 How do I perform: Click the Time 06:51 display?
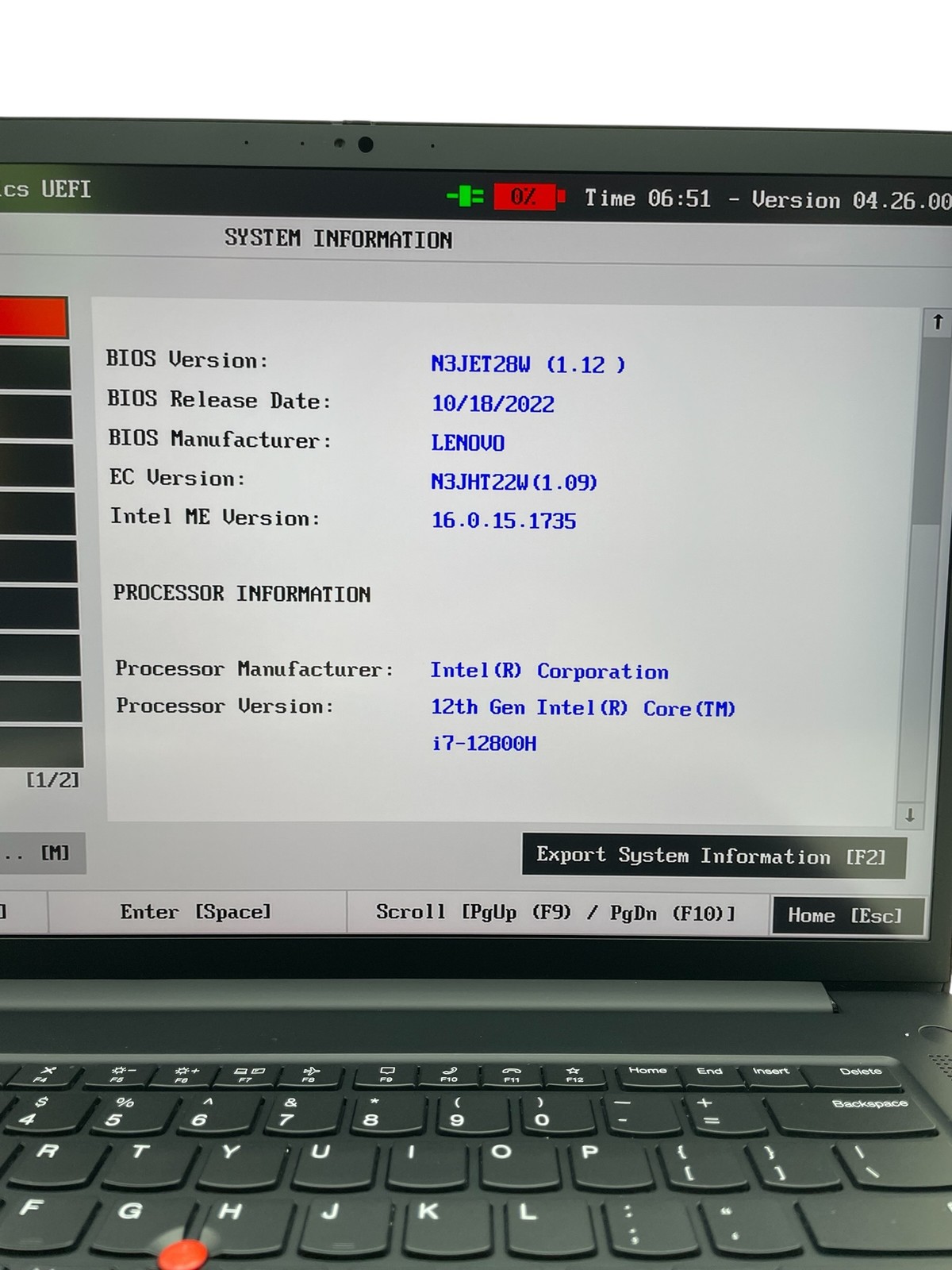[x=648, y=198]
